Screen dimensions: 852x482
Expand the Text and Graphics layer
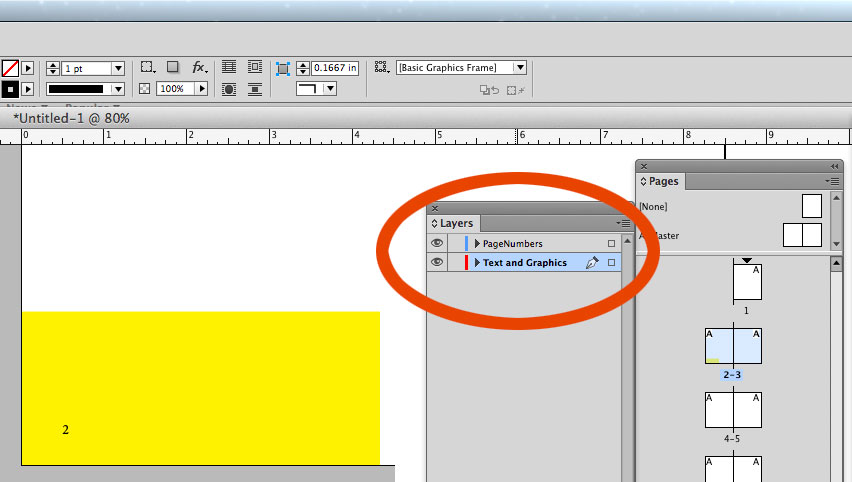477,262
